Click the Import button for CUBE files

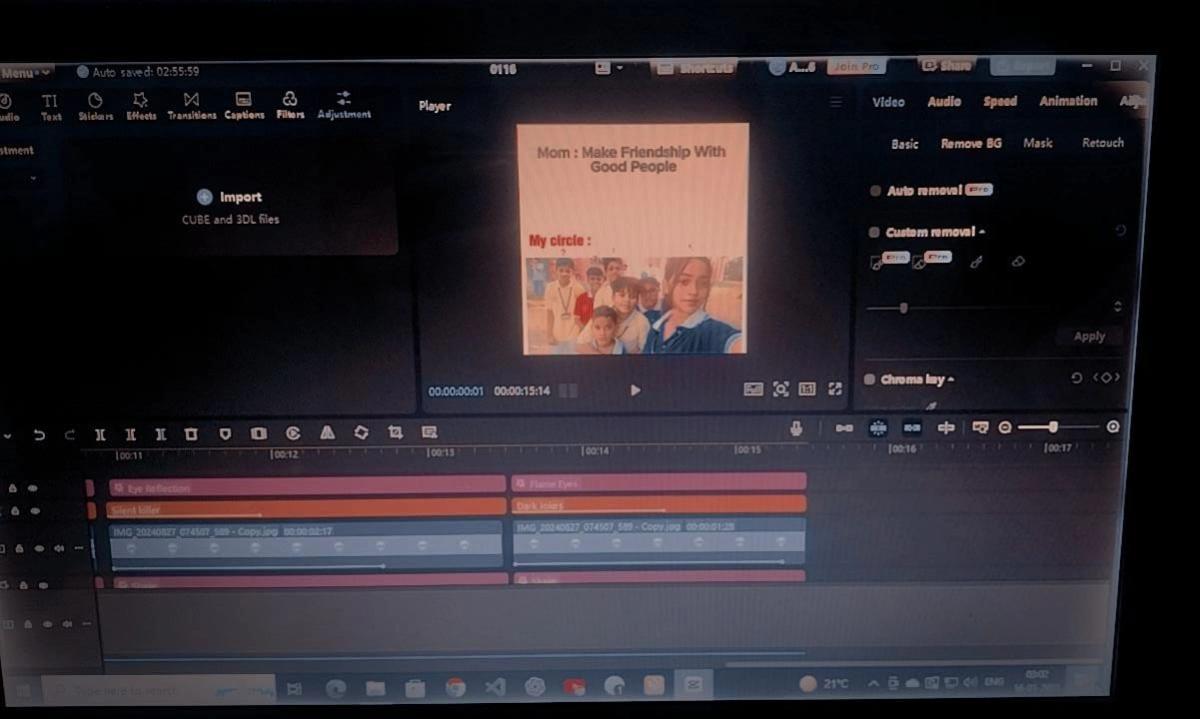(x=230, y=197)
